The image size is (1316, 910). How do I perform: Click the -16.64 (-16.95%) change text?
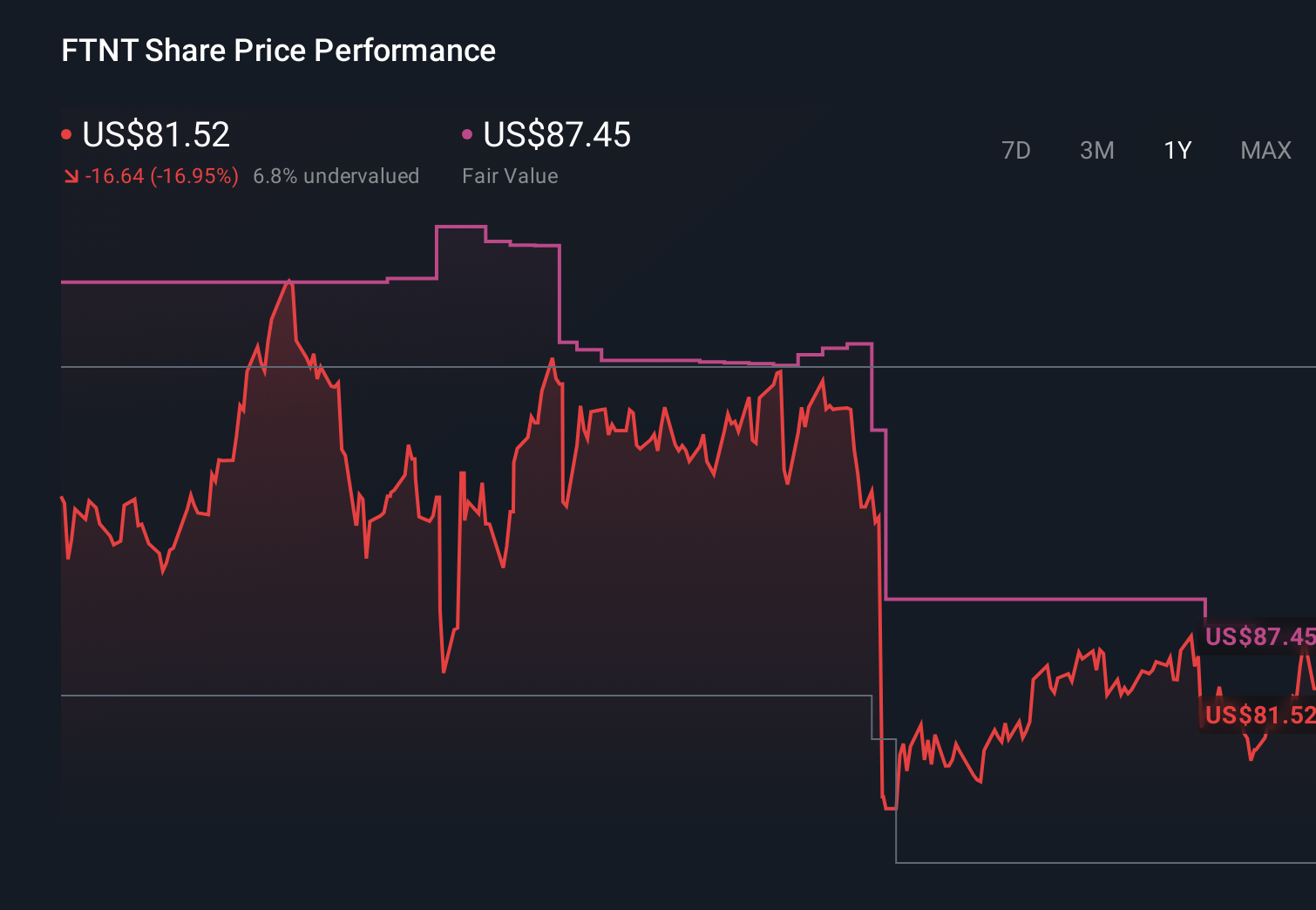coord(162,176)
